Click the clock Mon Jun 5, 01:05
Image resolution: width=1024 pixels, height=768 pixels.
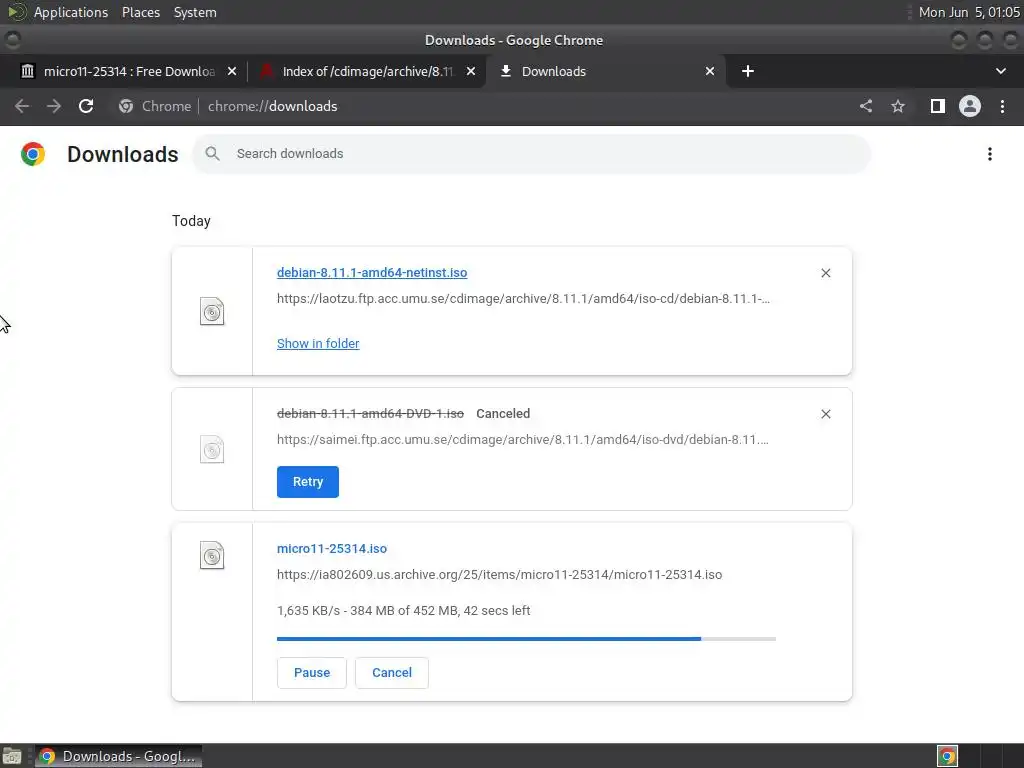[x=969, y=12]
